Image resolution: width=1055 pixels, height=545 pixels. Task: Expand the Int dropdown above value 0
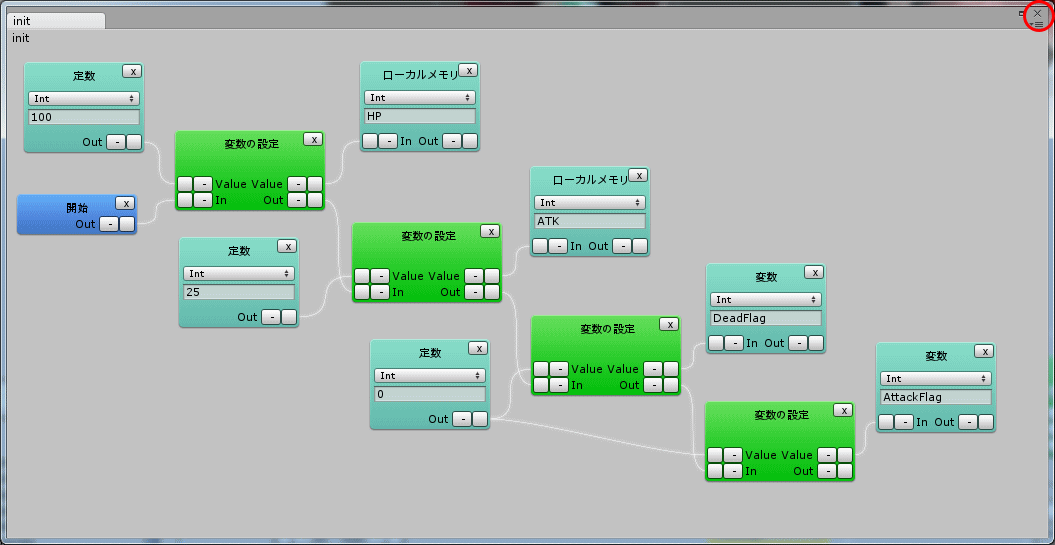tap(430, 375)
